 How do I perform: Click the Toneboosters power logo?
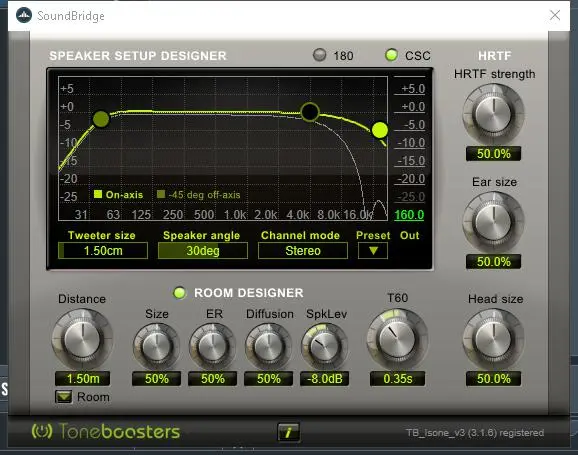coord(42,431)
